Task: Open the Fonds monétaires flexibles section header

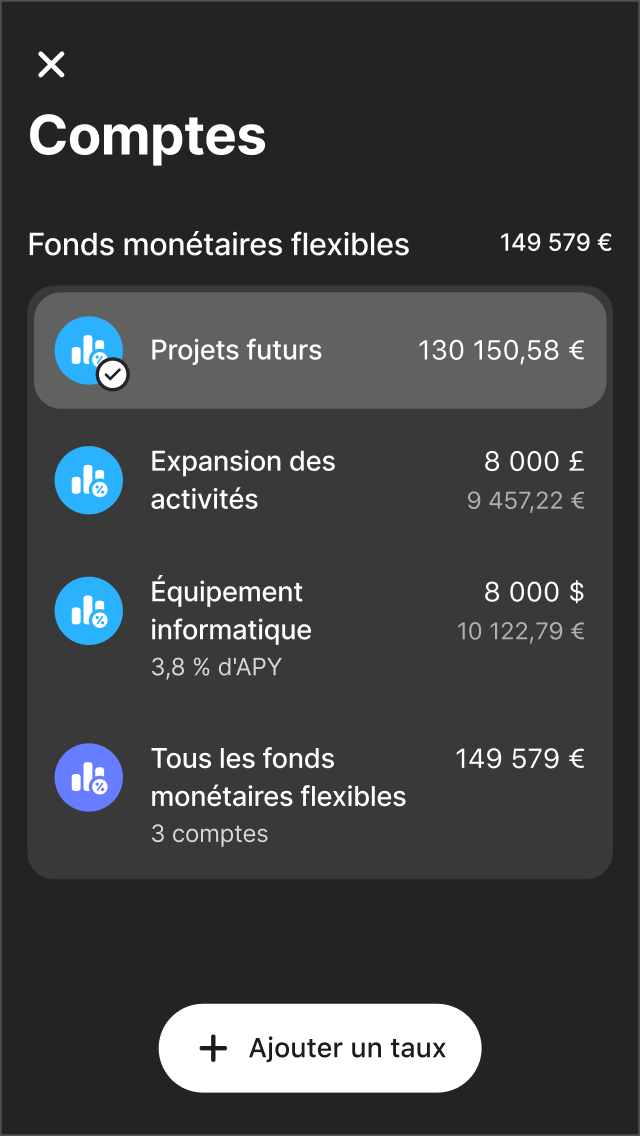Action: [218, 243]
